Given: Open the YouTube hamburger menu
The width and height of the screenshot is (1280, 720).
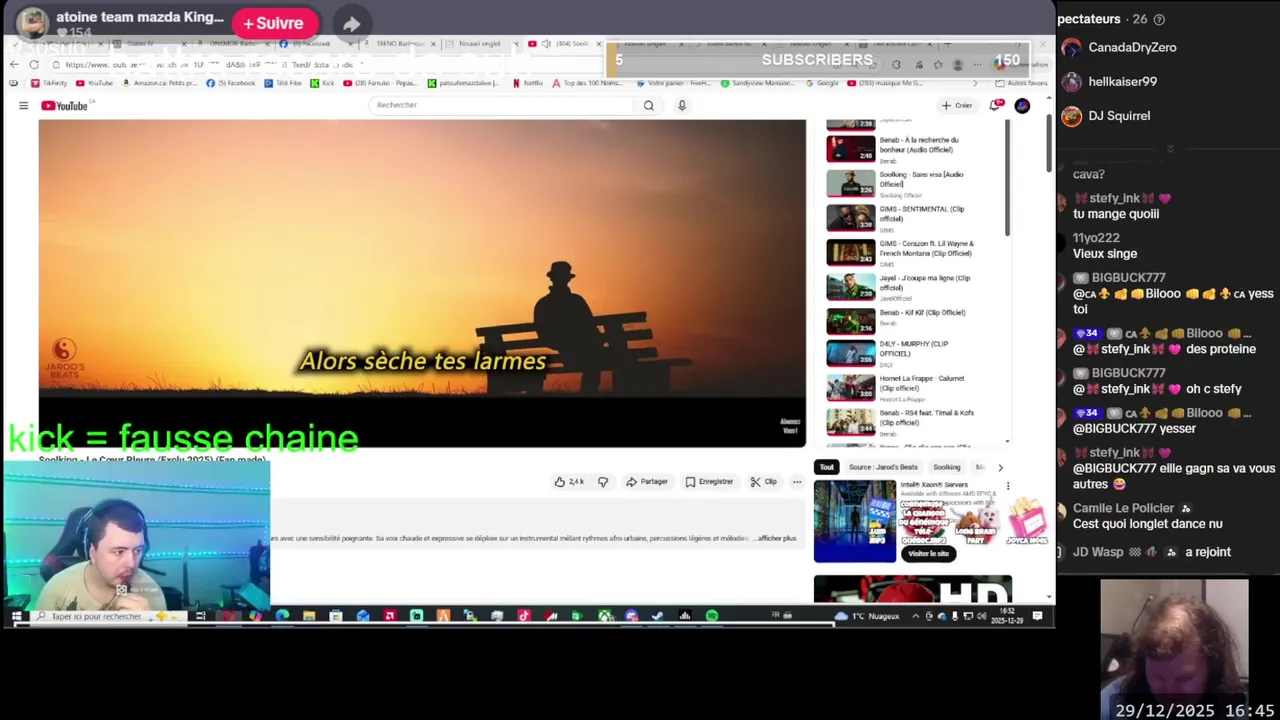Looking at the screenshot, I should click(x=23, y=105).
